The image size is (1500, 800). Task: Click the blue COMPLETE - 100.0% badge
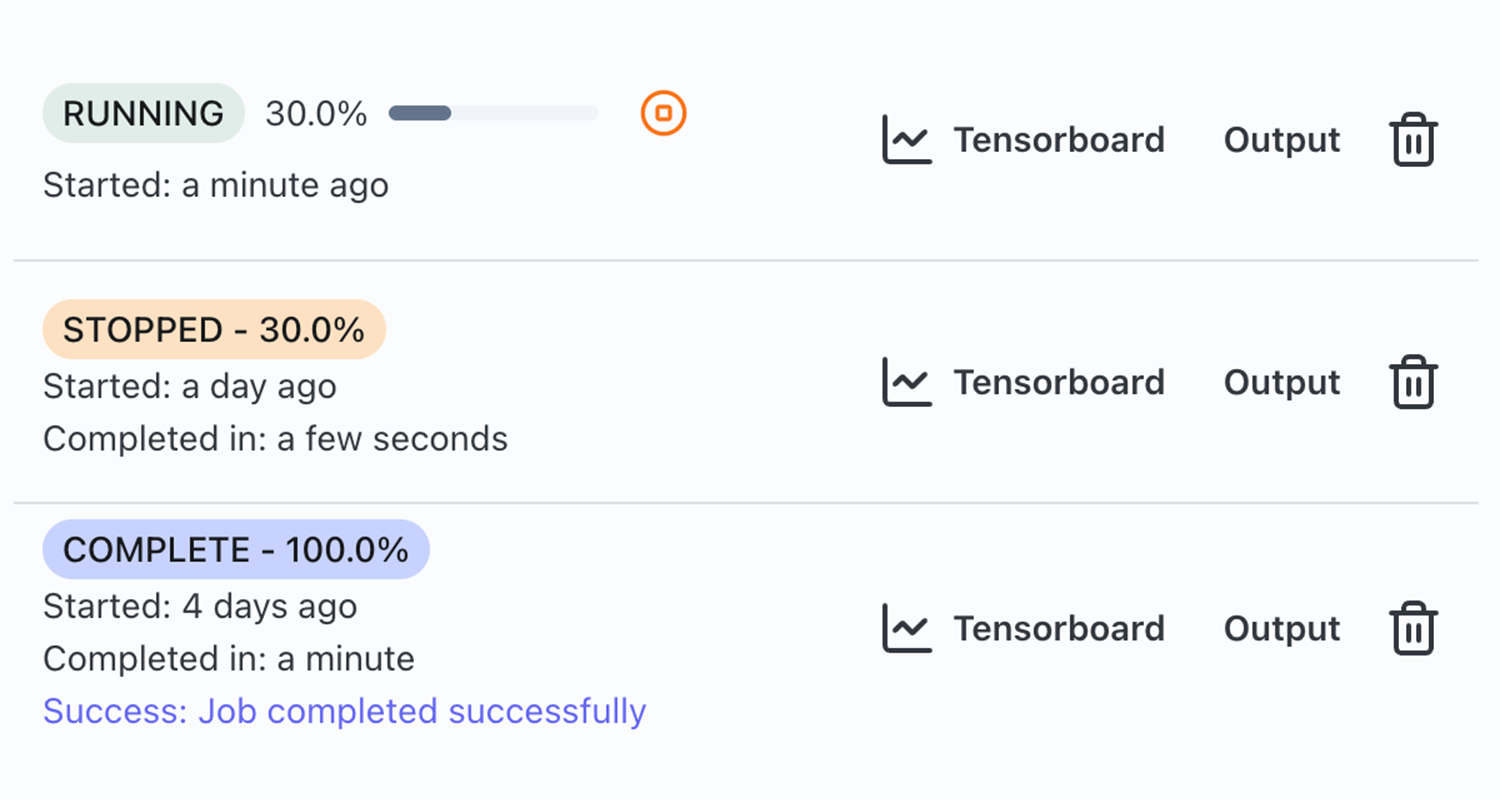click(236, 549)
